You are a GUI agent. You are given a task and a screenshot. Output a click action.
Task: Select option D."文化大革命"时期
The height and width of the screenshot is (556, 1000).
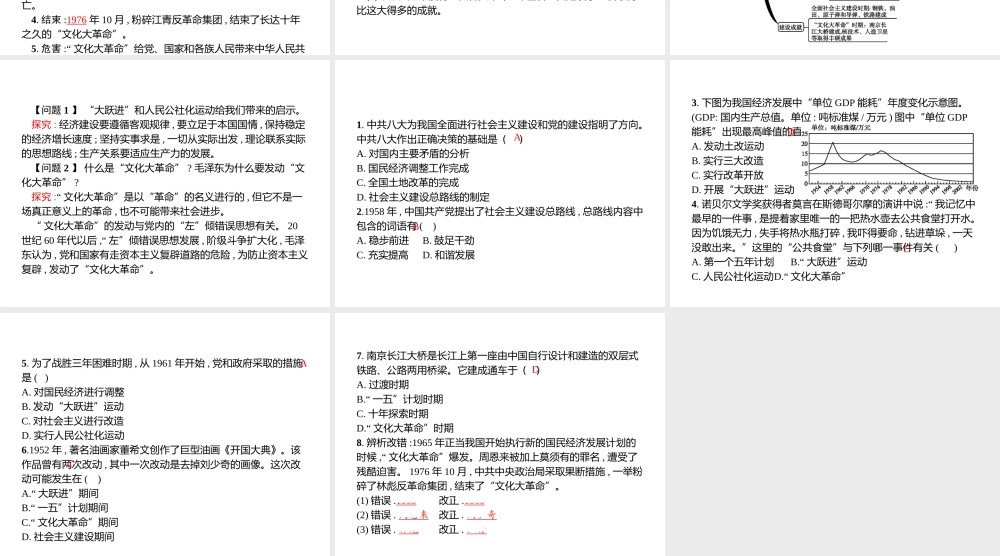click(x=405, y=428)
